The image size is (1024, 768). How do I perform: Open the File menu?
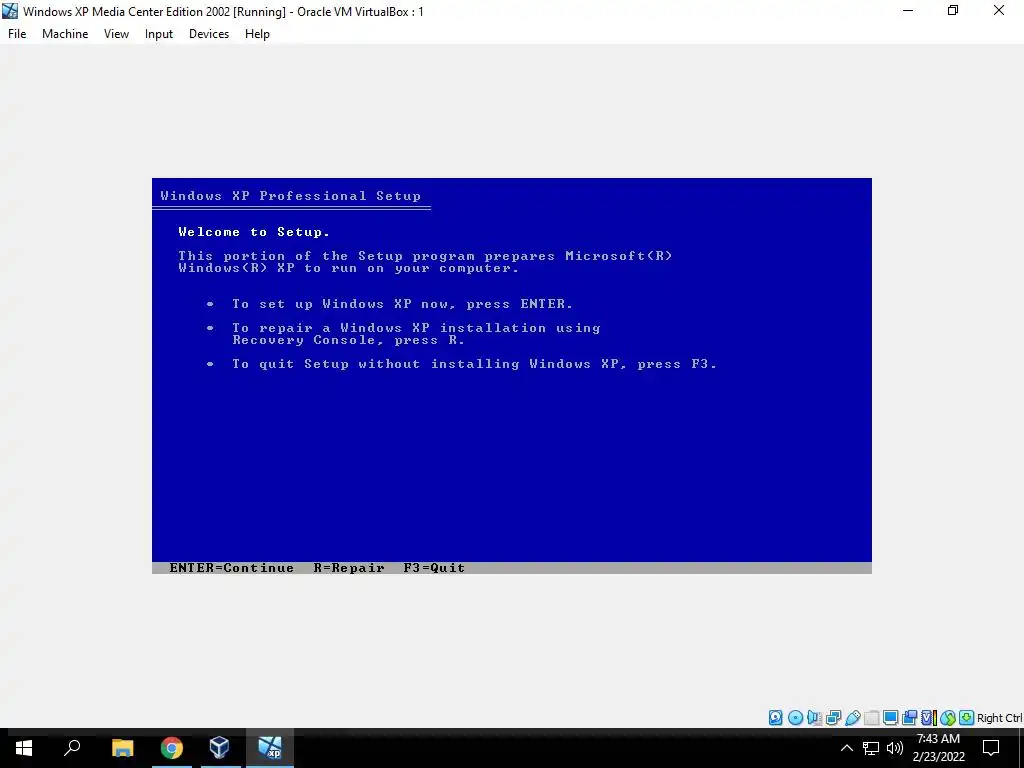(17, 34)
